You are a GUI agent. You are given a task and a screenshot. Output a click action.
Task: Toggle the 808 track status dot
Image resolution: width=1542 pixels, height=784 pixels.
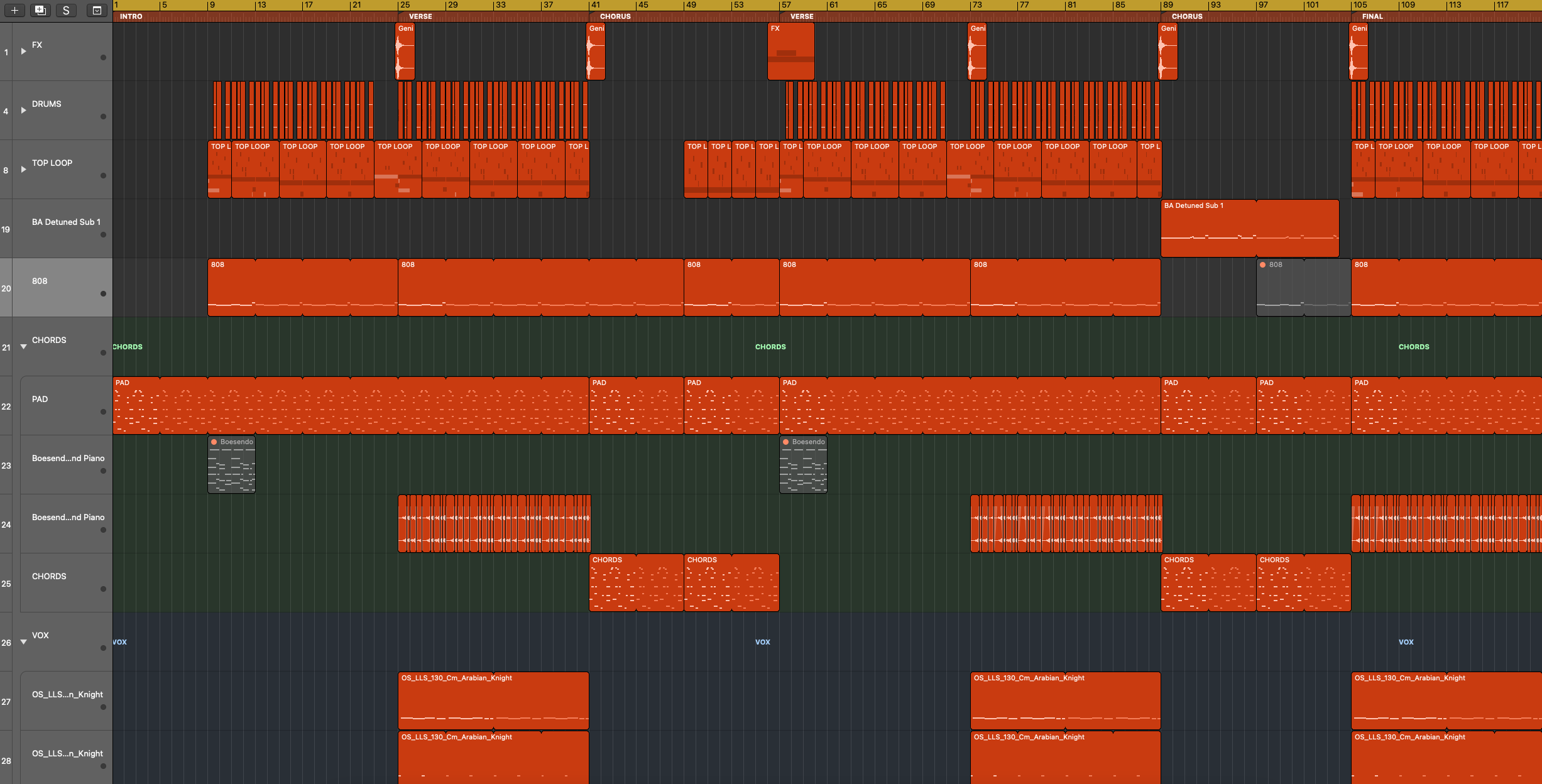pos(103,293)
